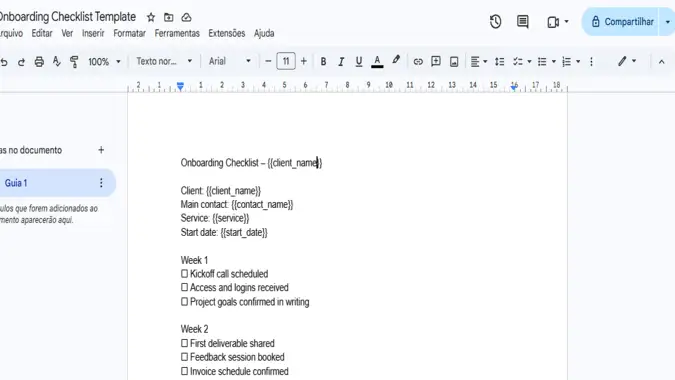Toggle underline formatting
This screenshot has height=380, width=675.
coord(359,62)
